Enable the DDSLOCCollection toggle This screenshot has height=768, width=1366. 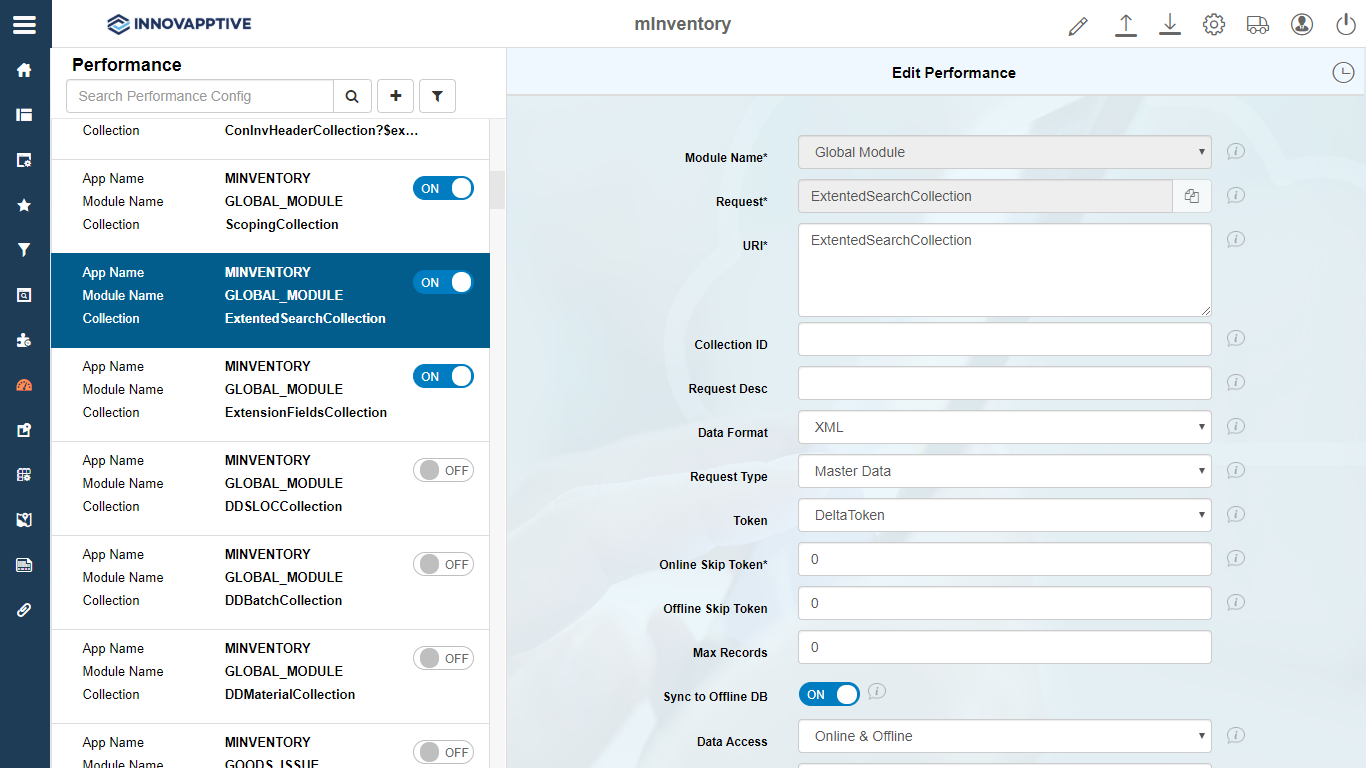click(x=443, y=470)
